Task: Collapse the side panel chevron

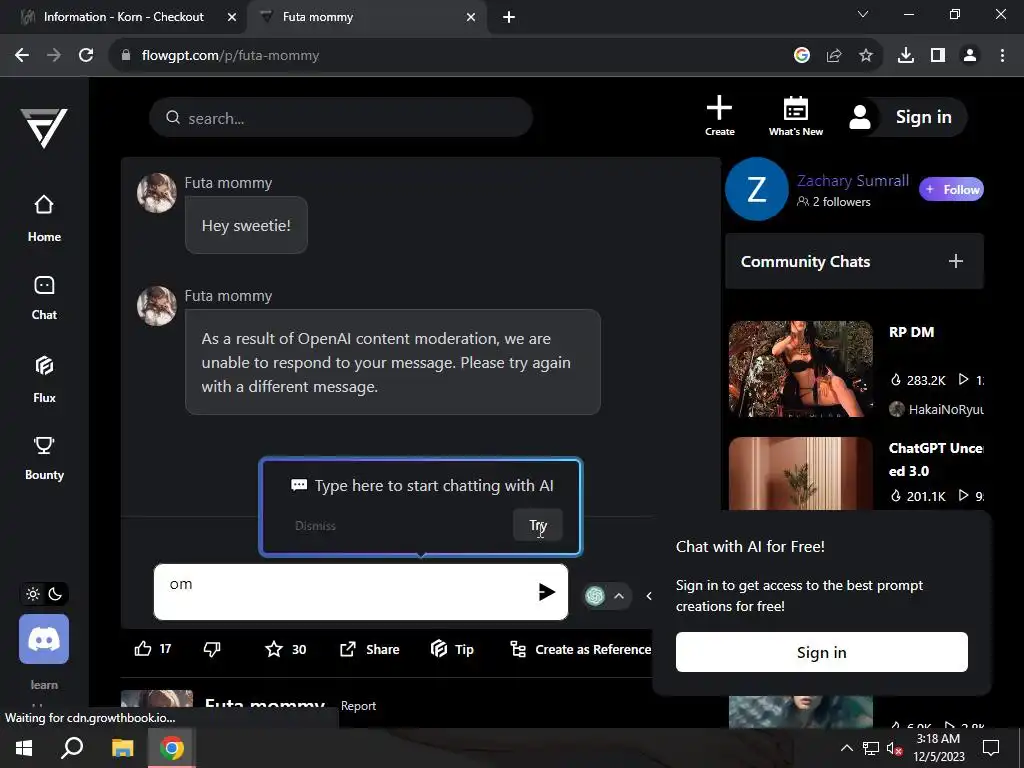Action: [648, 596]
